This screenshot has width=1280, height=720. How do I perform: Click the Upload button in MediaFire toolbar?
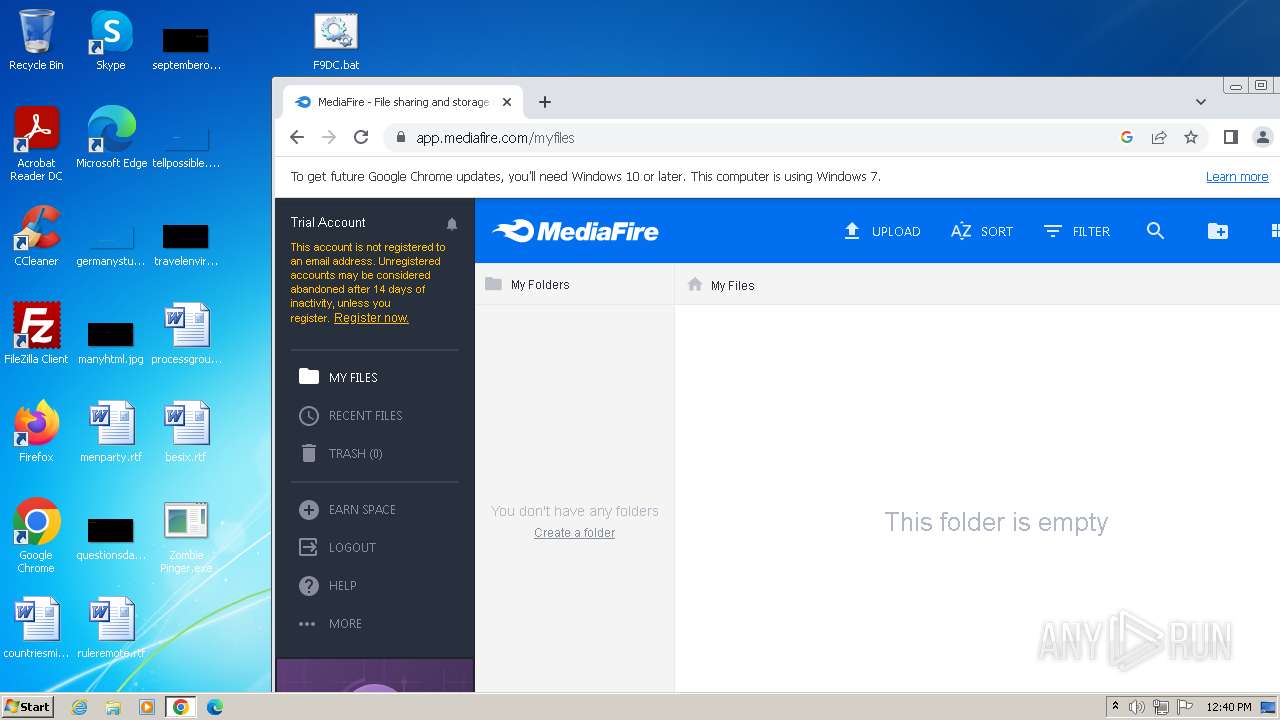882,231
